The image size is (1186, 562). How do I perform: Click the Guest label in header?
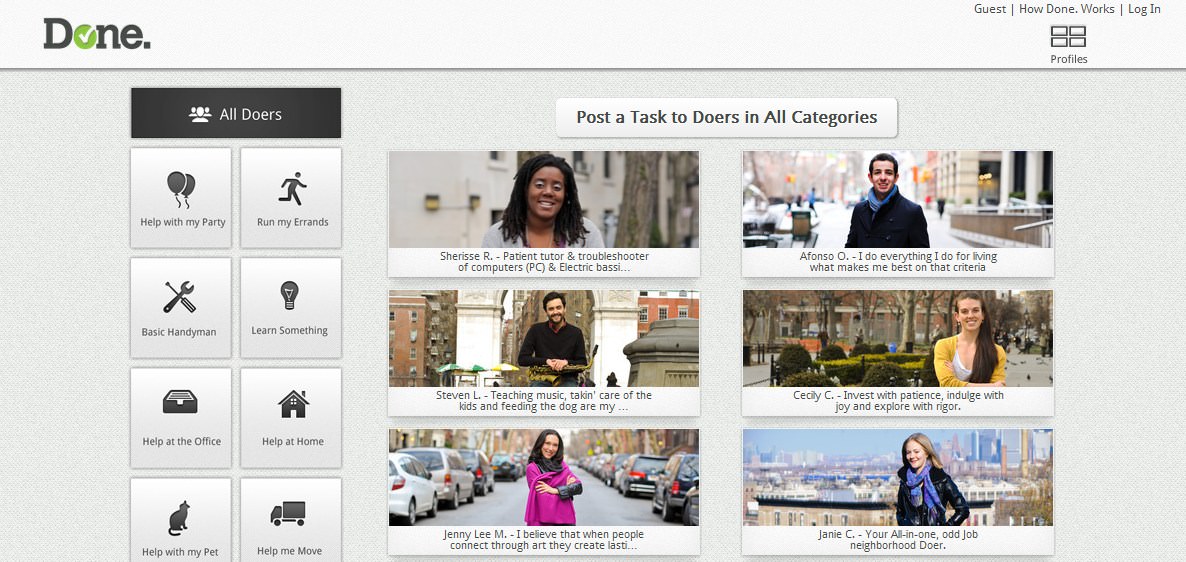click(x=990, y=9)
